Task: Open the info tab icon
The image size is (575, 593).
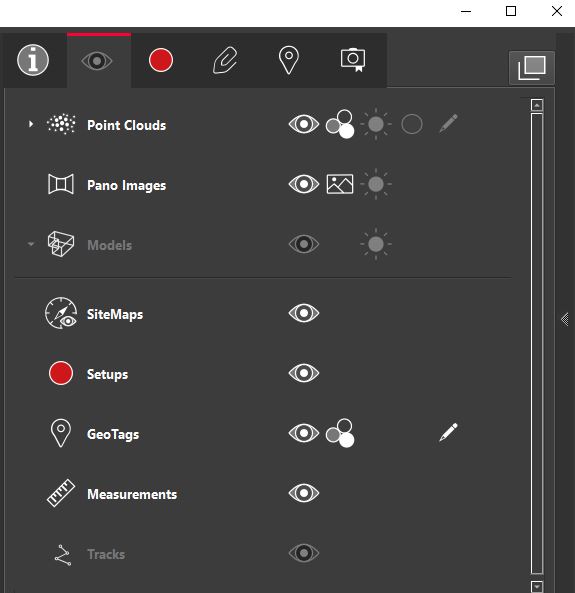Action: pyautogui.click(x=33, y=60)
